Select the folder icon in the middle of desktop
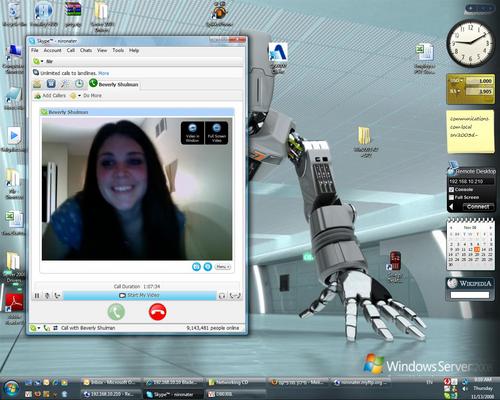 [365, 140]
